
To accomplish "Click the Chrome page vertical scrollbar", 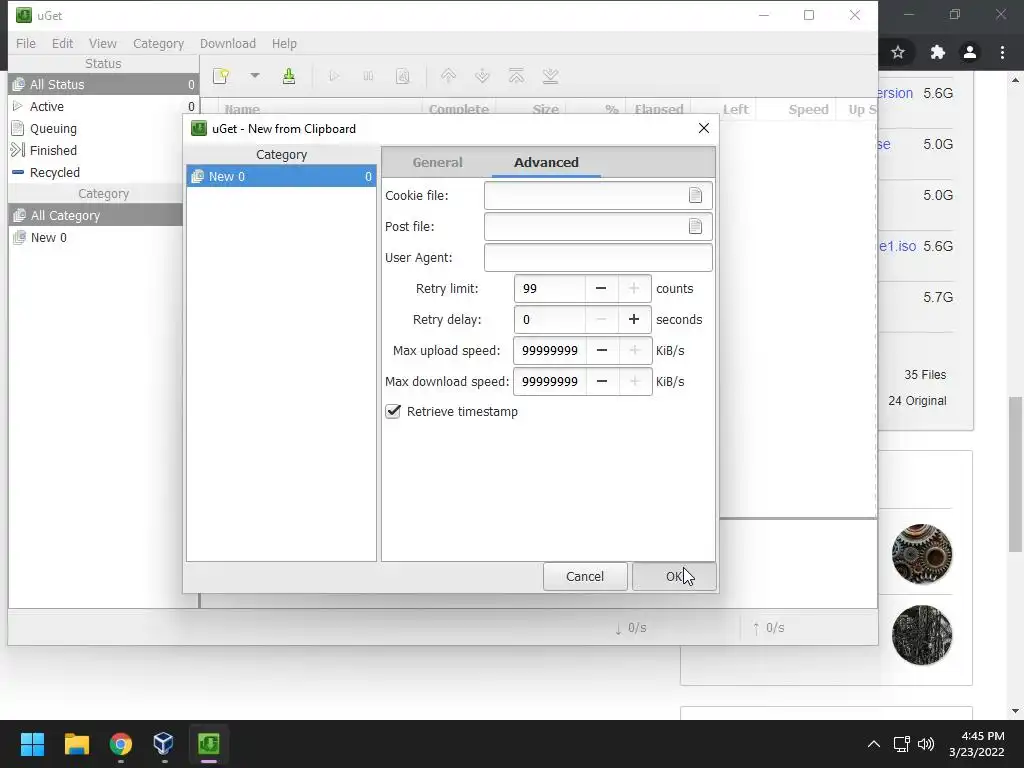I will [x=1016, y=474].
